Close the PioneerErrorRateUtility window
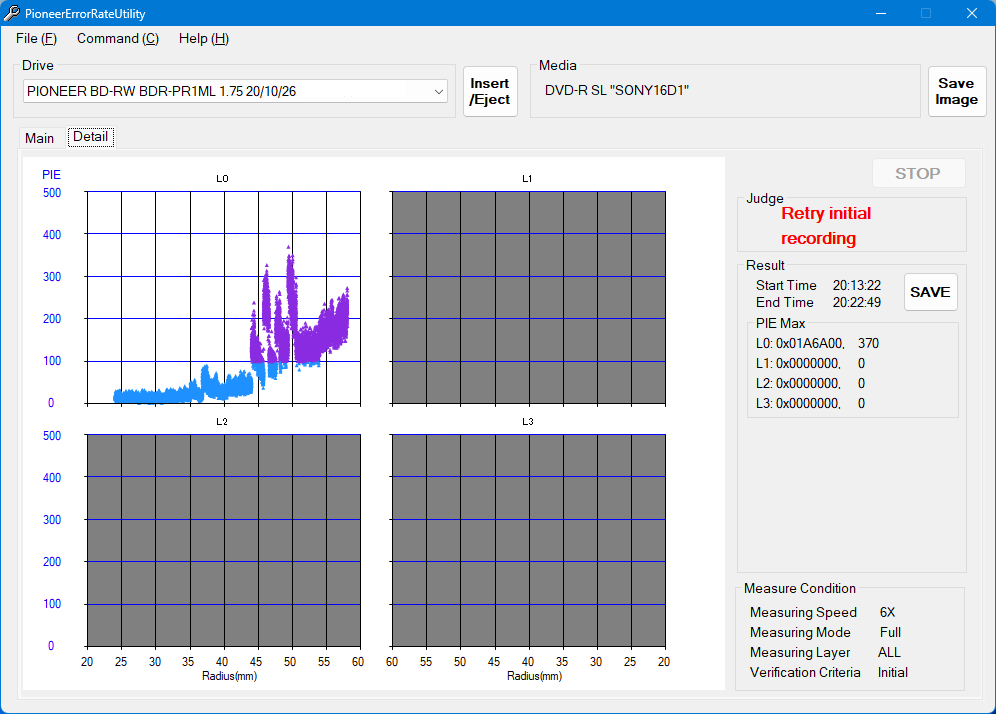Viewport: 996px width, 714px height. click(x=971, y=13)
